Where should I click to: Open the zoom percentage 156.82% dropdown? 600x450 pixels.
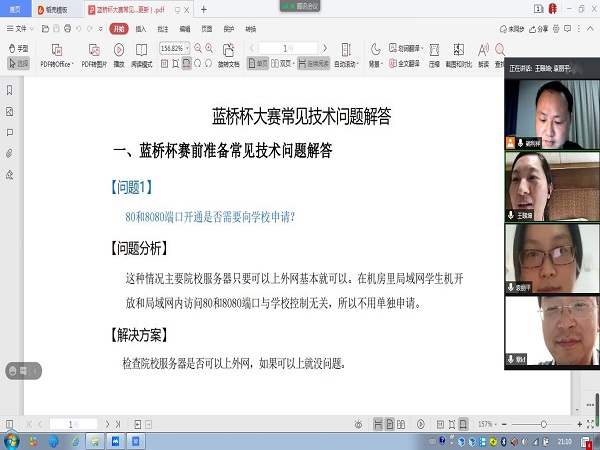point(188,48)
